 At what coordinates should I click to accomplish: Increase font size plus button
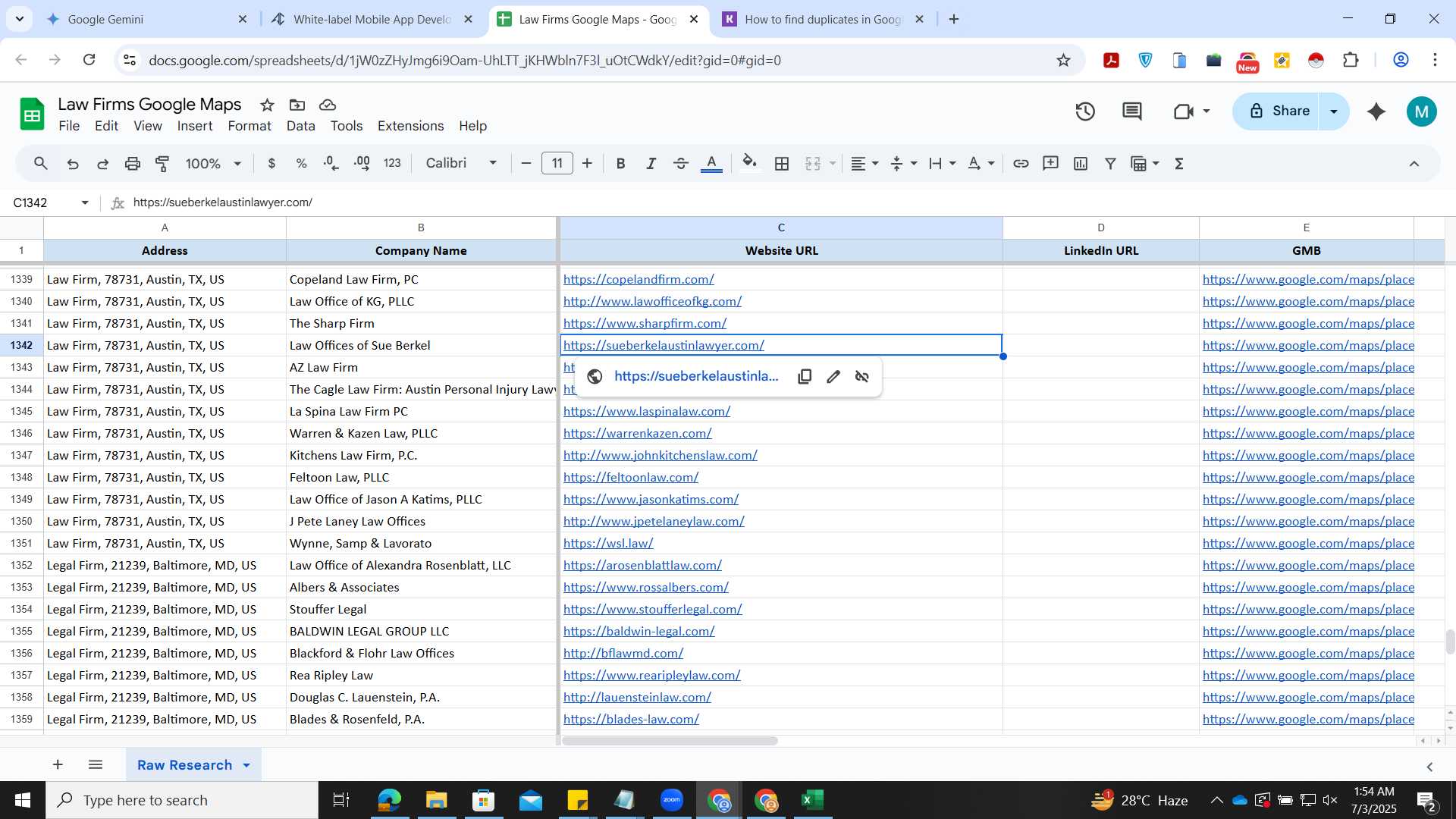pyautogui.click(x=587, y=163)
